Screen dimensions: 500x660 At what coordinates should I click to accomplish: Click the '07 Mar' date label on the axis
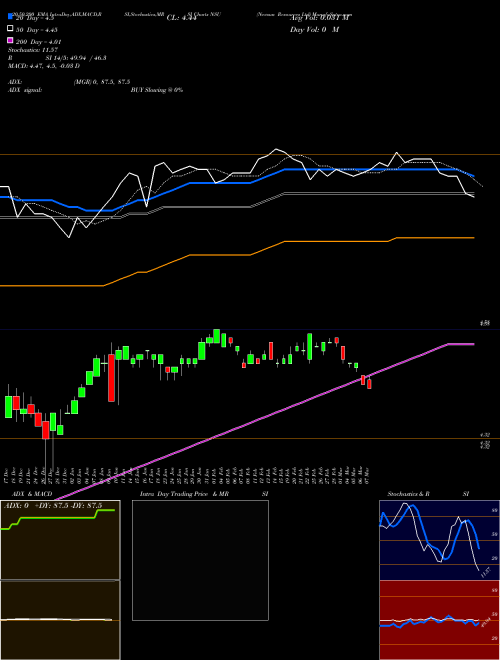(x=368, y=474)
